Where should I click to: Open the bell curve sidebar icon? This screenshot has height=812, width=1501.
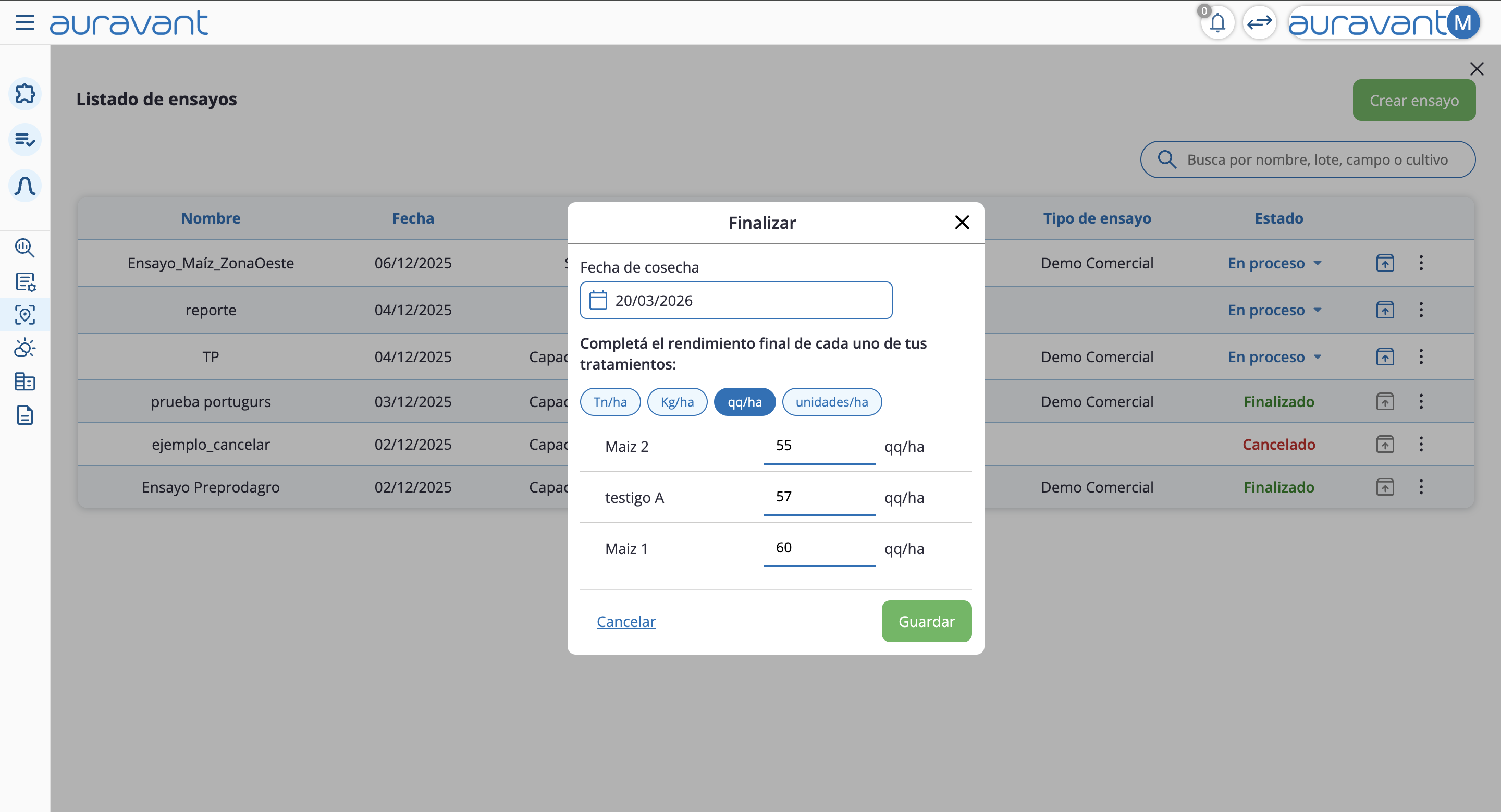25,187
